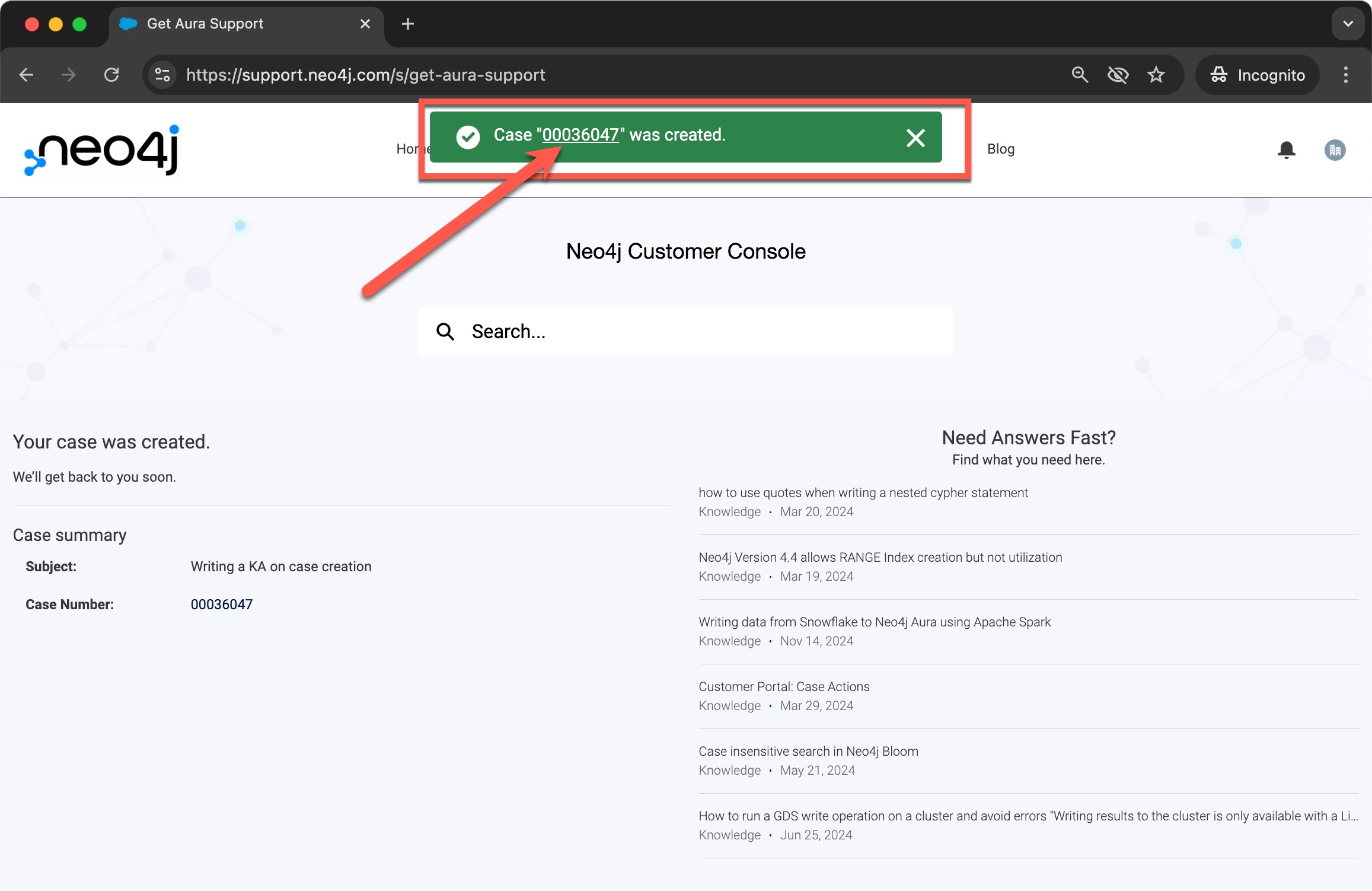Screen dimensions: 1372x891
Task: Click the zoom magnifier icon in address bar
Action: 1080,75
